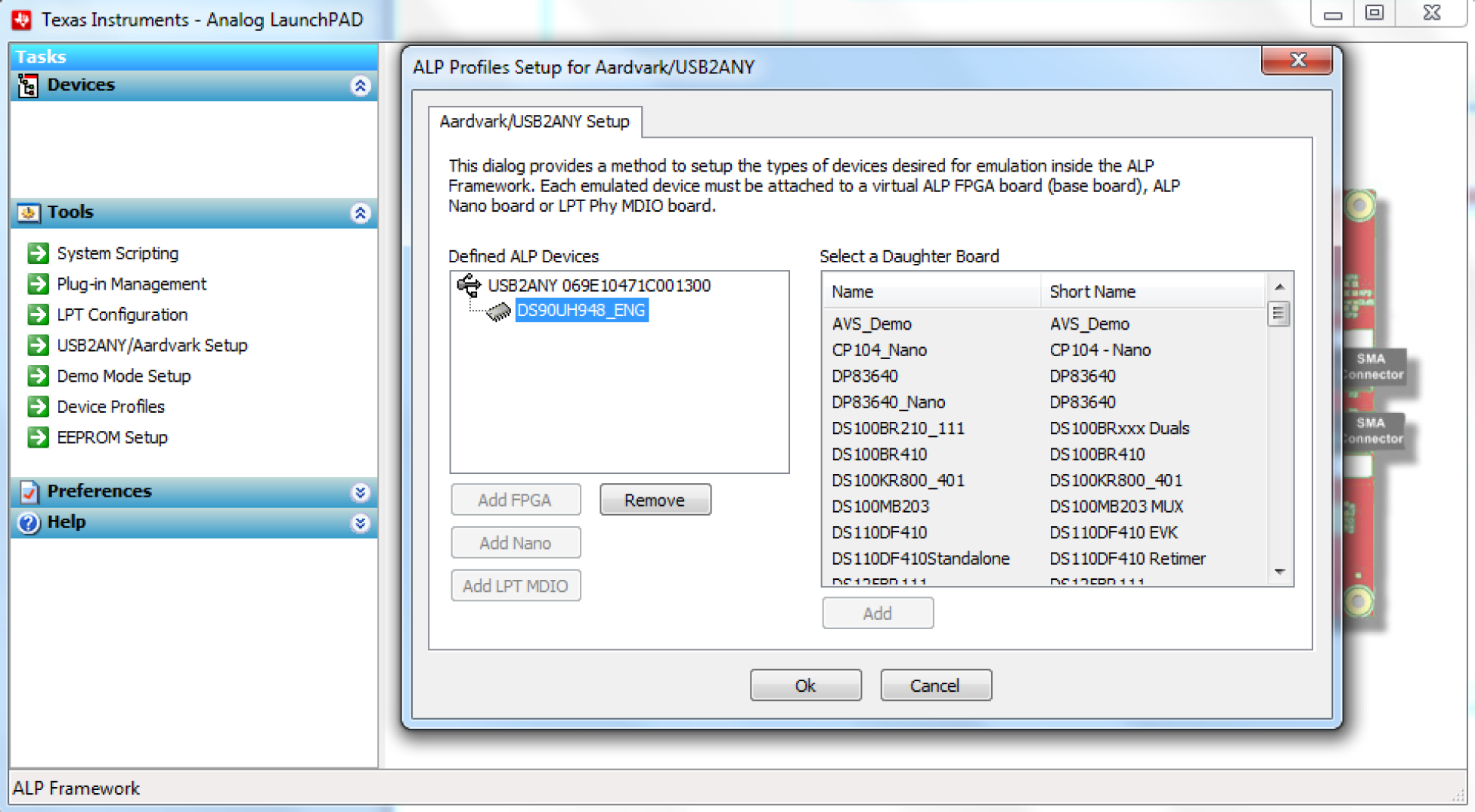Screen dimensions: 1475x812
Task: Open System Scripting tool
Action: point(118,253)
